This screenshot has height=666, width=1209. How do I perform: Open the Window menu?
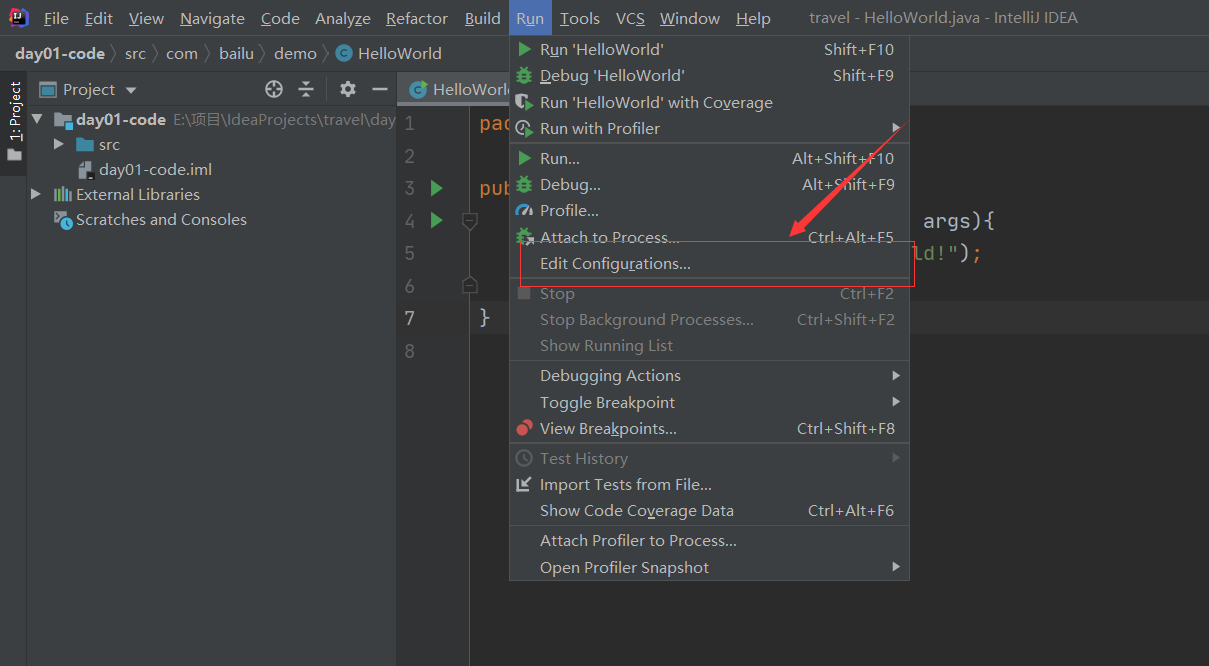690,19
